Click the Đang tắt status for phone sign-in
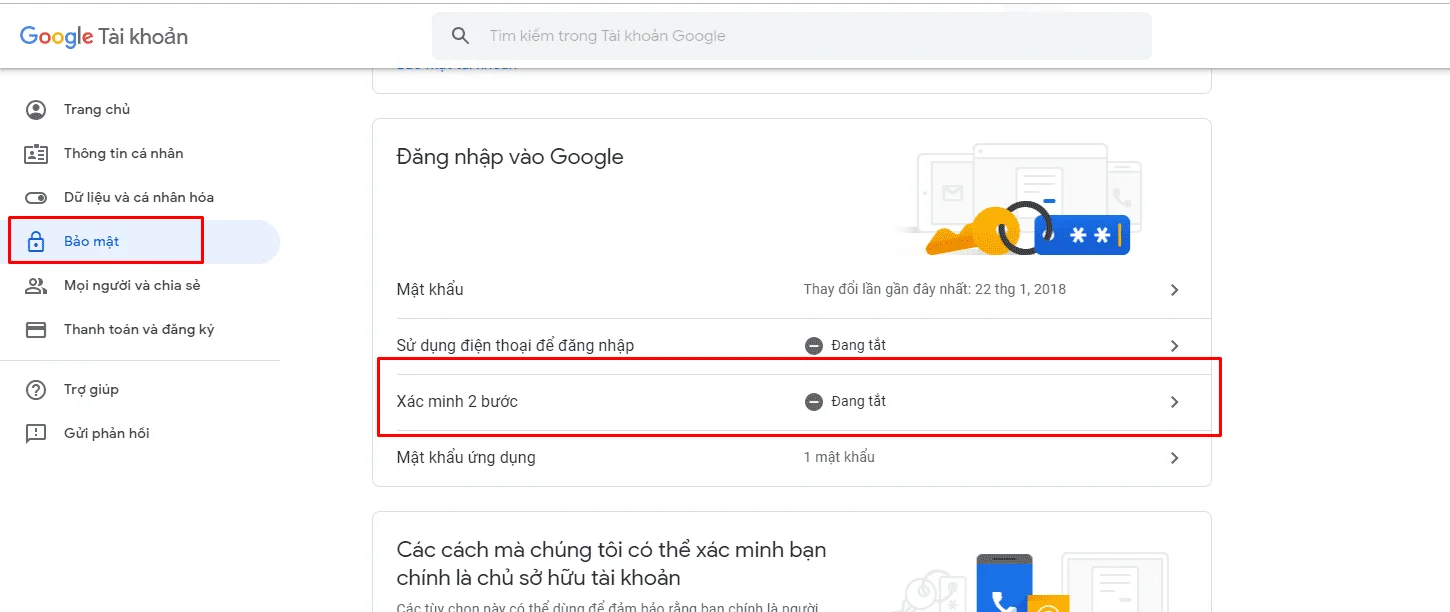1450x612 pixels. click(846, 345)
